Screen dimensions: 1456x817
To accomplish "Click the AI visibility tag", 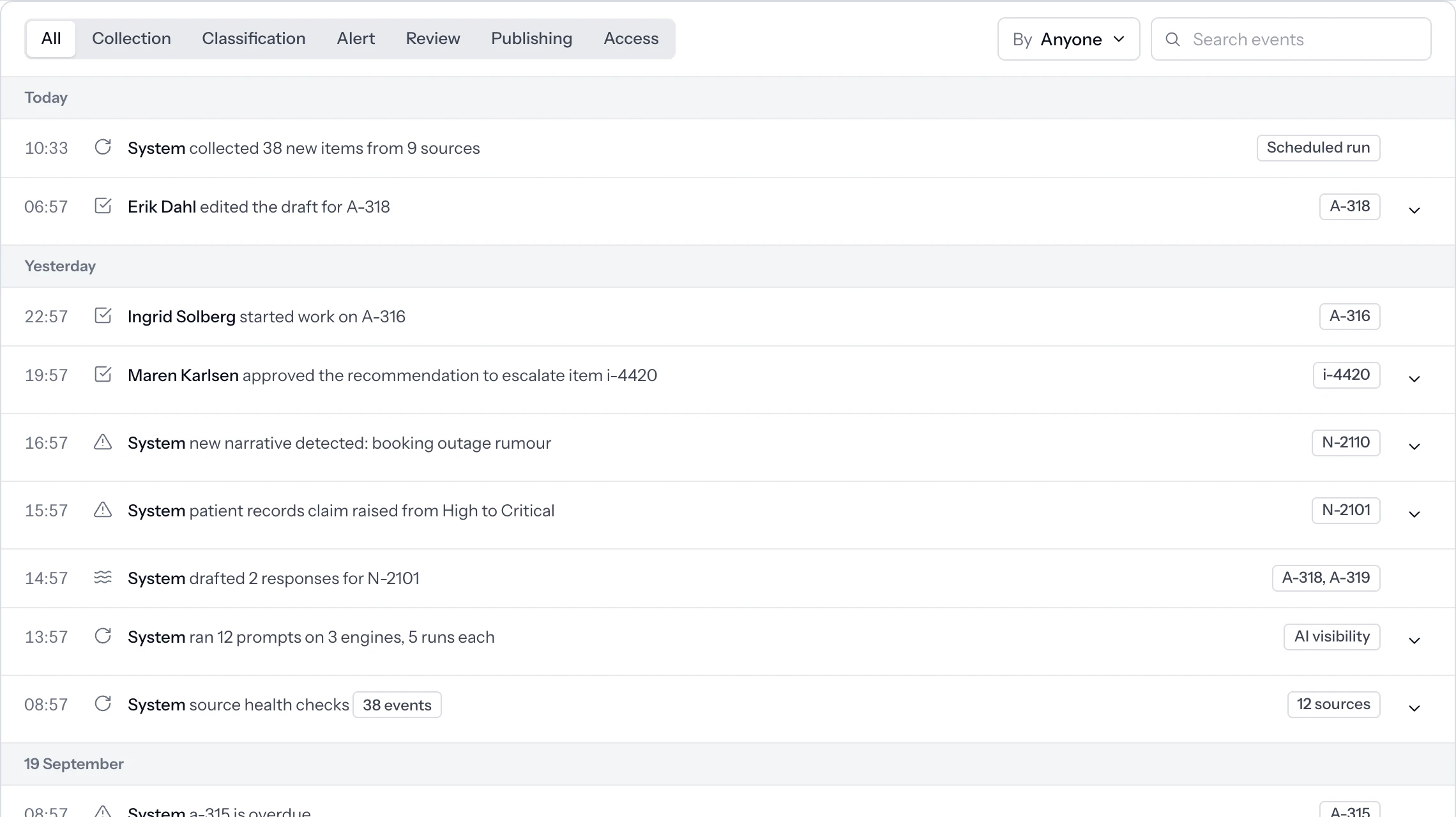I will click(x=1331, y=636).
